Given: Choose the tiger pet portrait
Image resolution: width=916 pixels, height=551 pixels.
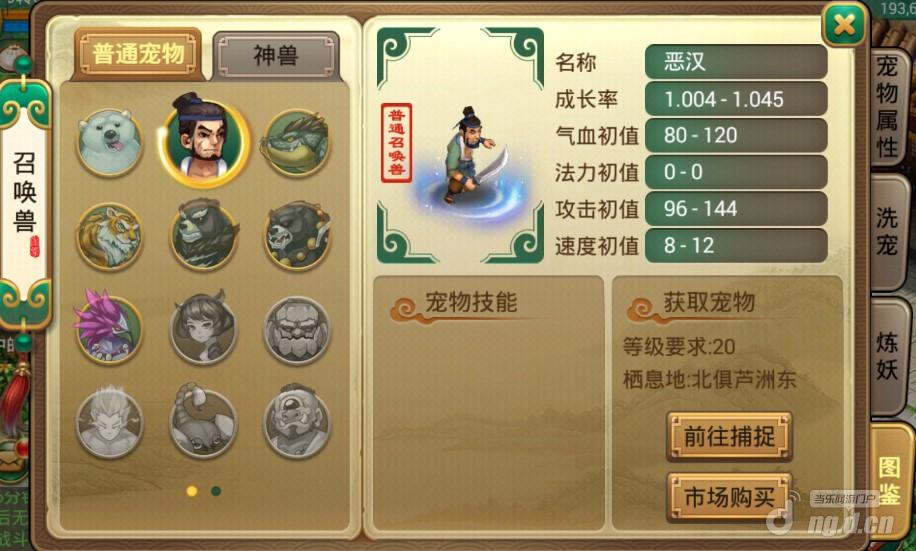Looking at the screenshot, I should tap(109, 237).
